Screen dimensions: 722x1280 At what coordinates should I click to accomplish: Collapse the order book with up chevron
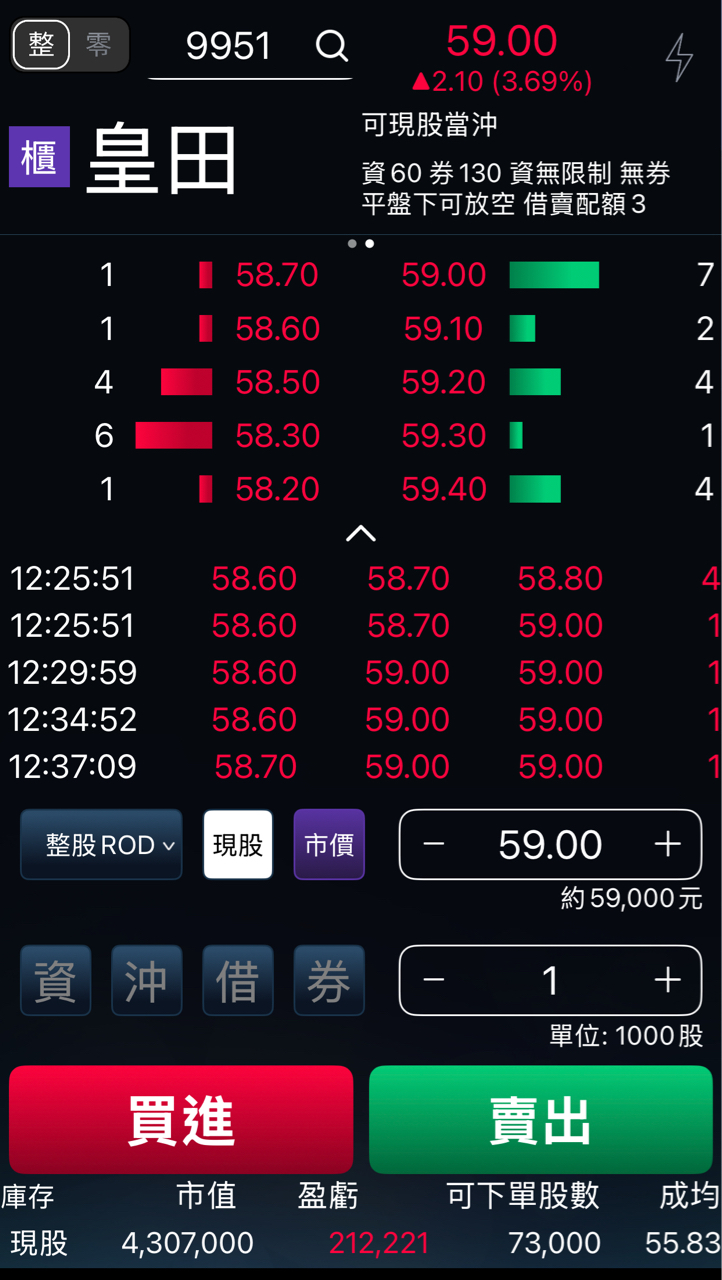(x=361, y=534)
